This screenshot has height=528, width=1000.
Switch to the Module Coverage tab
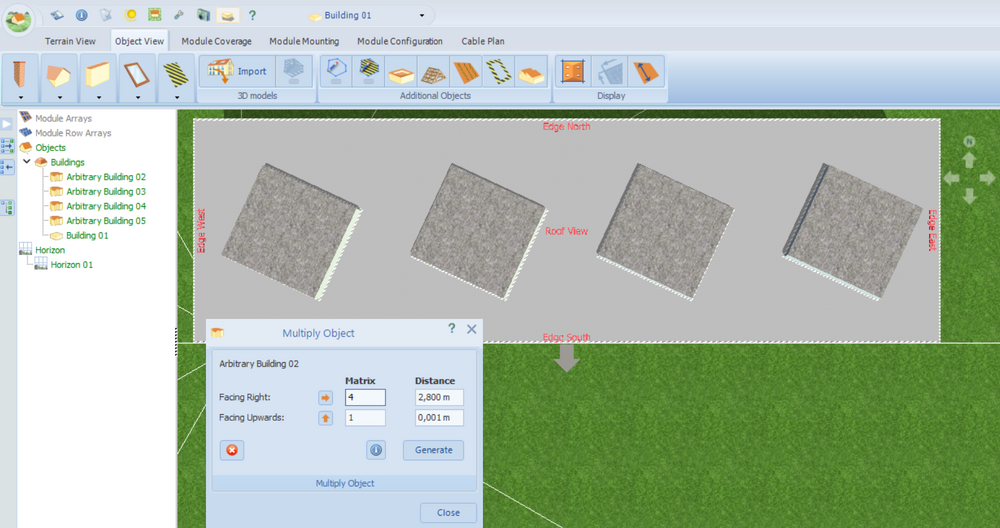point(216,41)
